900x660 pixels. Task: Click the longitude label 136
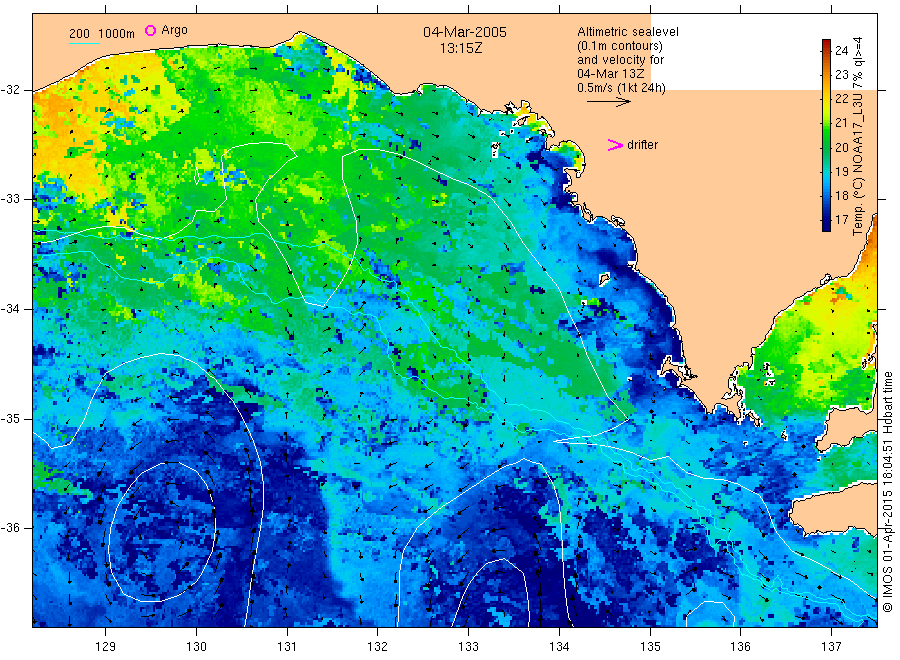(x=740, y=647)
